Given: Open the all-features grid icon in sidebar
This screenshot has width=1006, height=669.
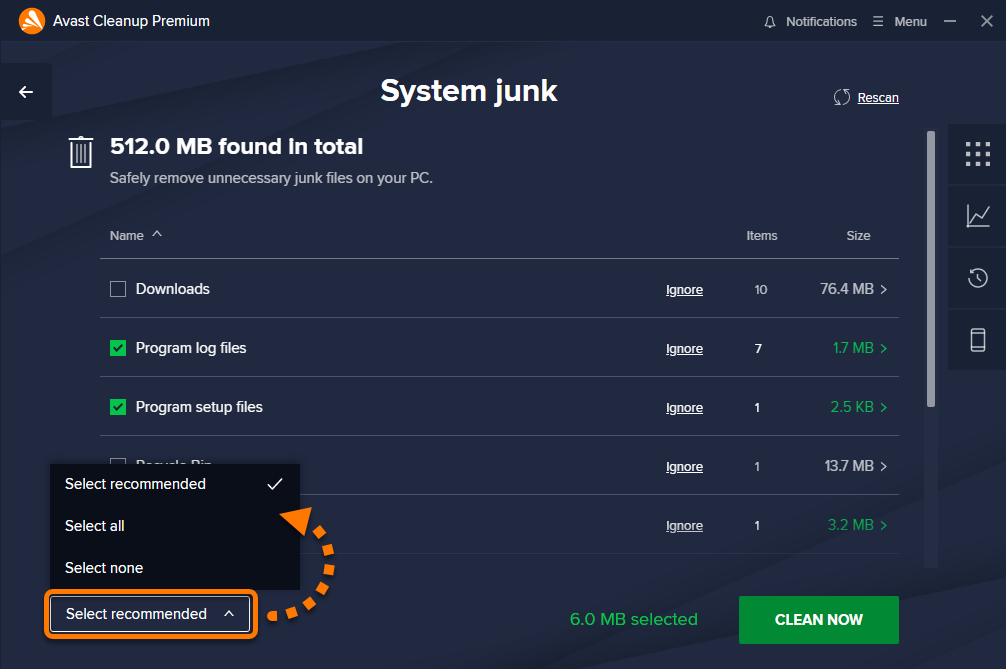Looking at the screenshot, I should click(x=978, y=154).
